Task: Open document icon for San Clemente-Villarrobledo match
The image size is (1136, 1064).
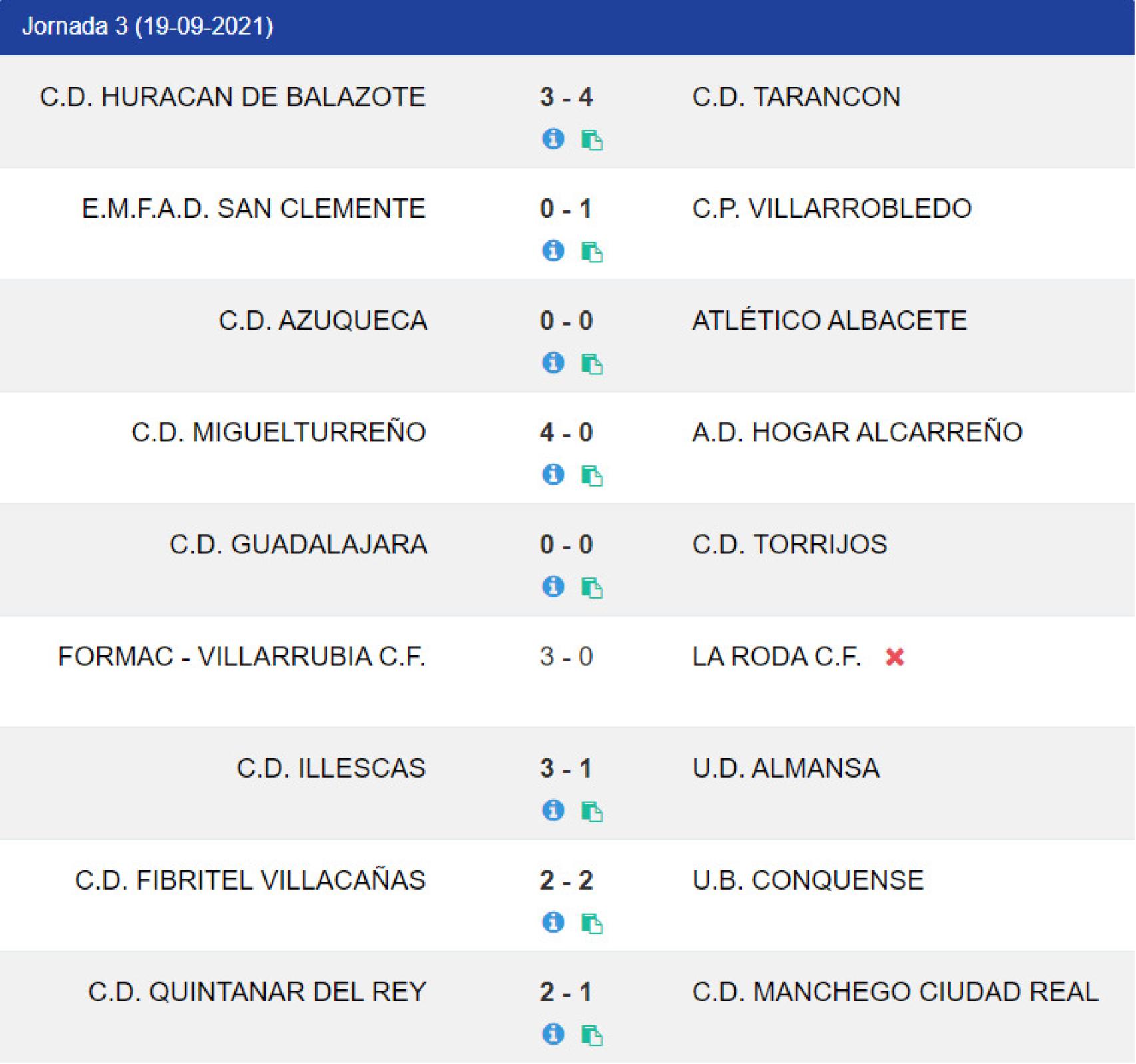Action: click(592, 252)
